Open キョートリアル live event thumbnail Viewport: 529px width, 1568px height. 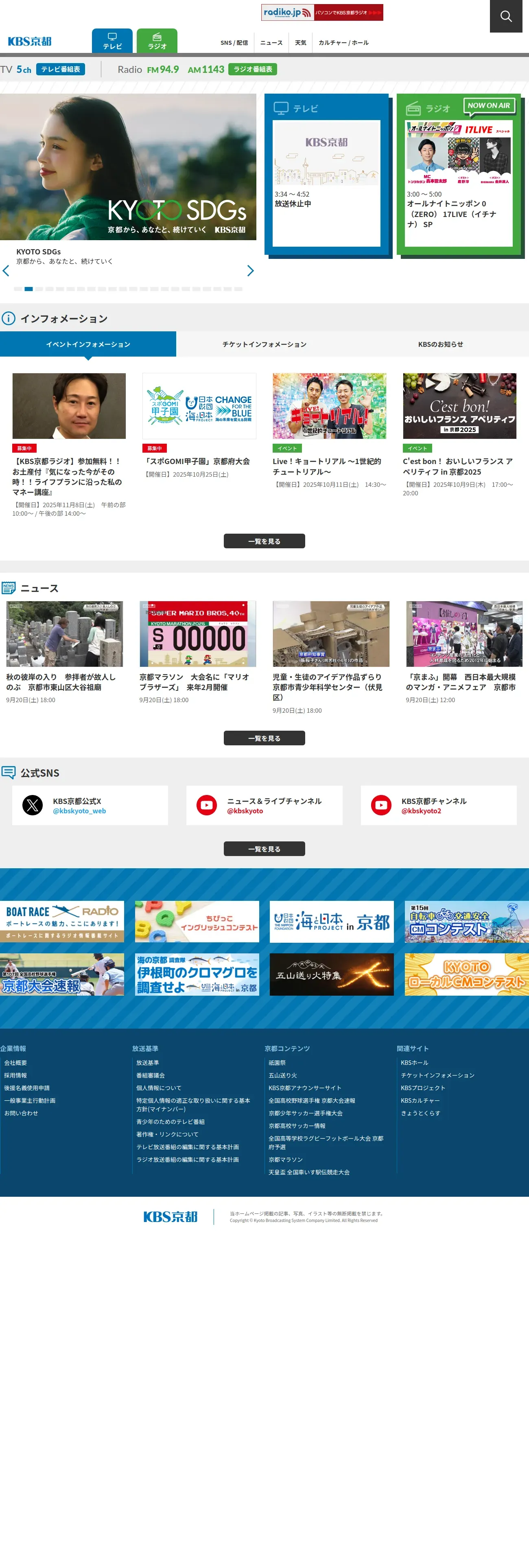[329, 406]
